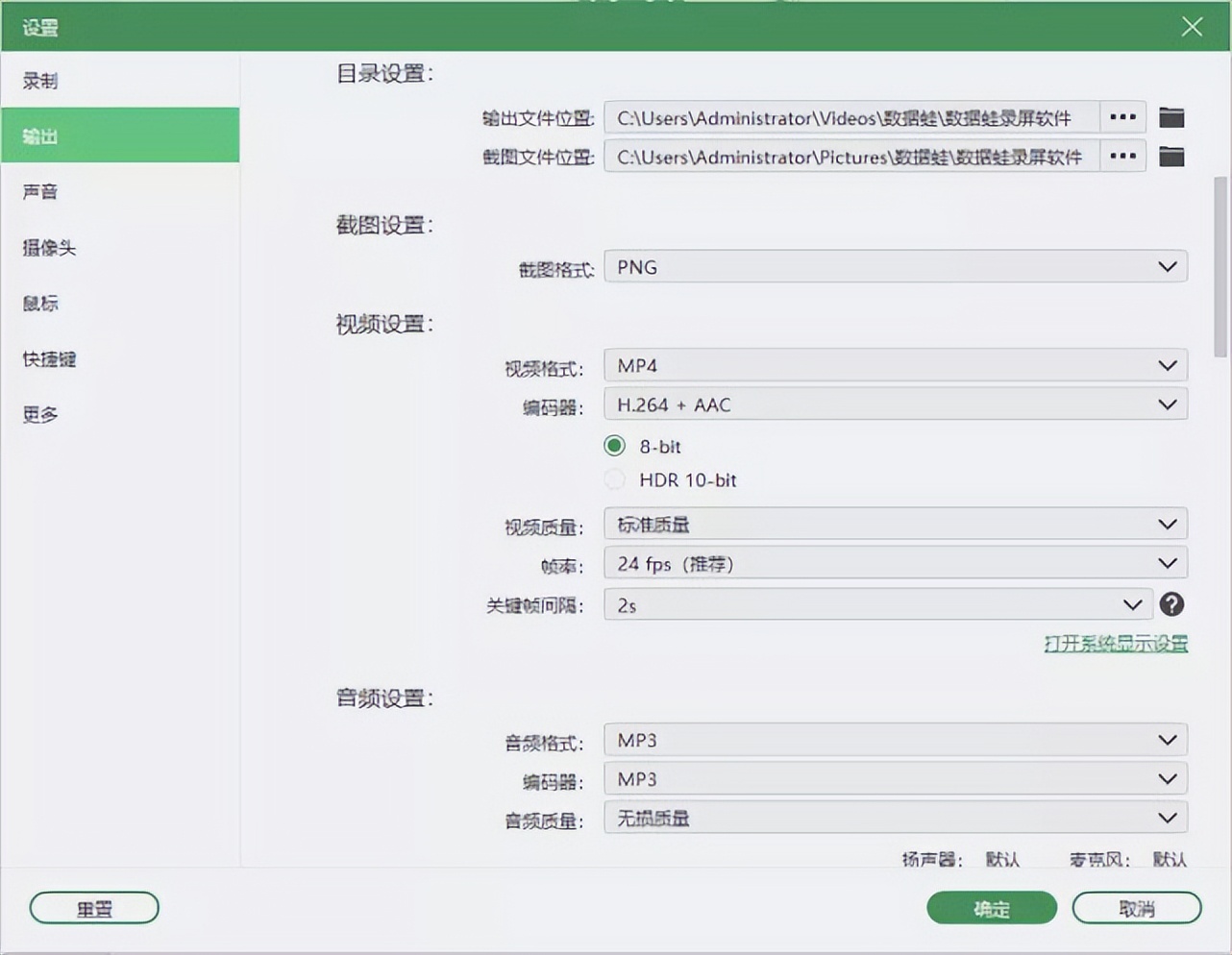Open the 截图格式 dropdown showing PNG
Image resolution: width=1232 pixels, height=955 pixels.
[894, 266]
